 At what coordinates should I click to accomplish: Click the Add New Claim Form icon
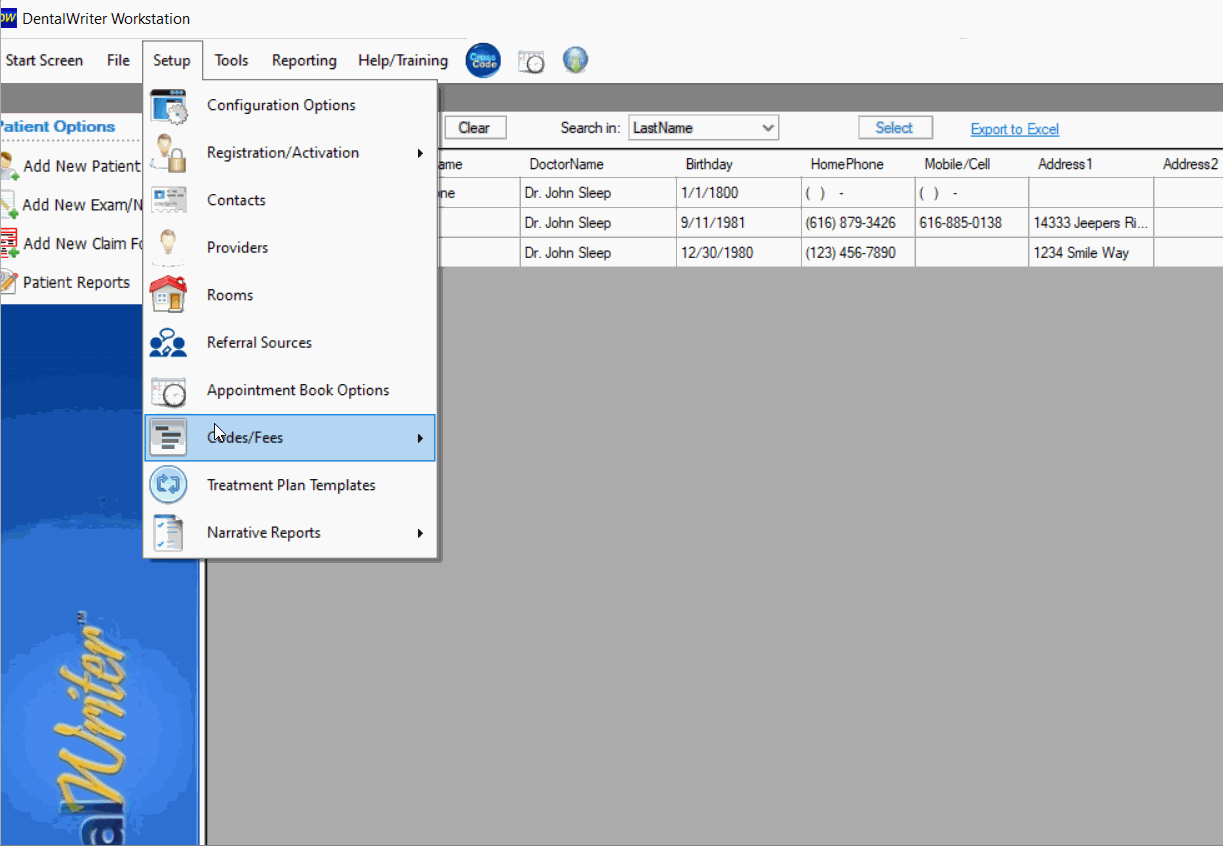9,244
